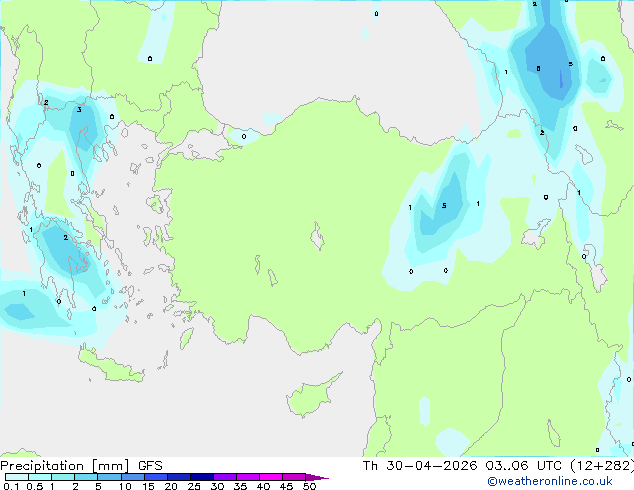Click the legend label '25'

[194, 486]
